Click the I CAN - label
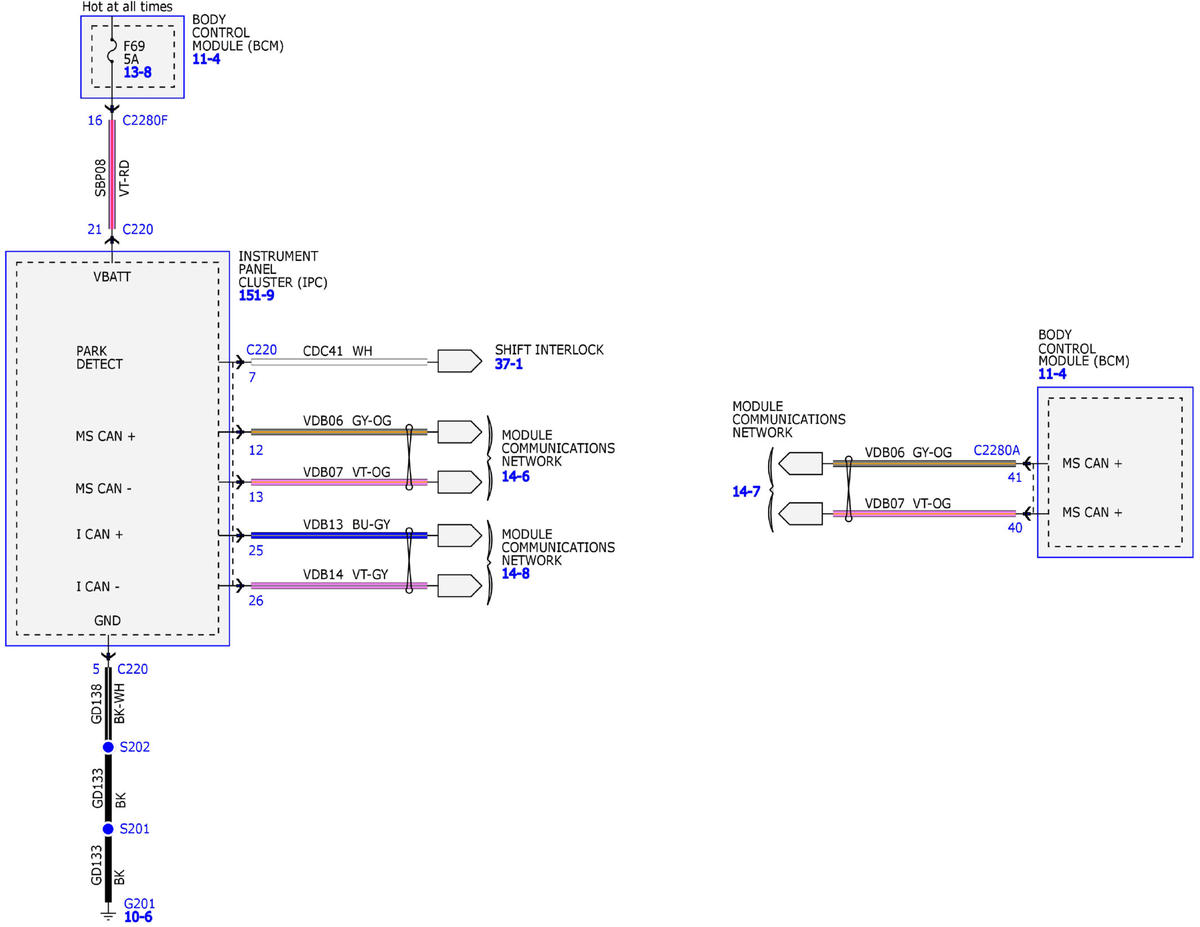This screenshot has width=1200, height=927. pos(98,586)
